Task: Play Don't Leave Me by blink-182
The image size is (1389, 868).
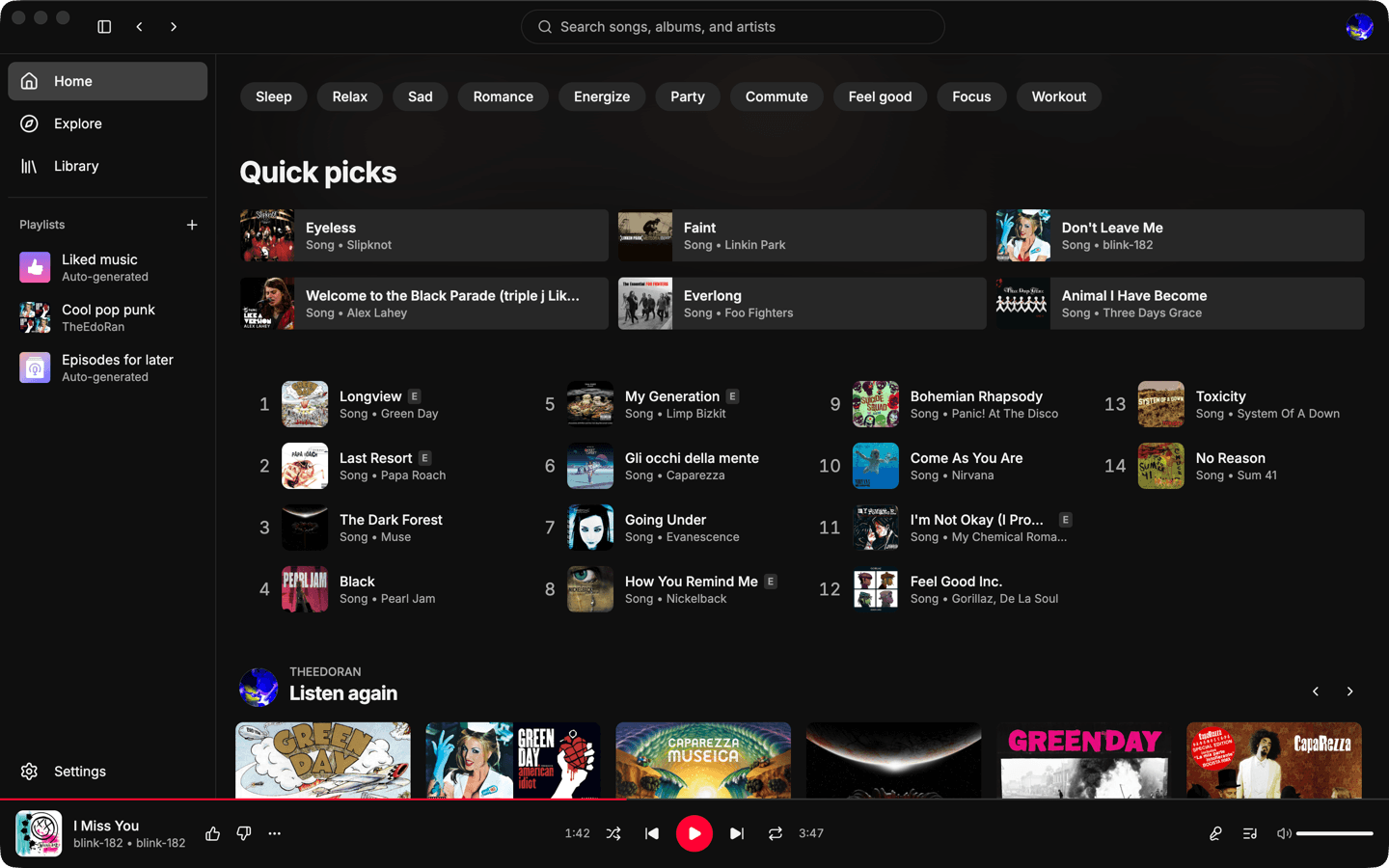Action: click(1181, 235)
